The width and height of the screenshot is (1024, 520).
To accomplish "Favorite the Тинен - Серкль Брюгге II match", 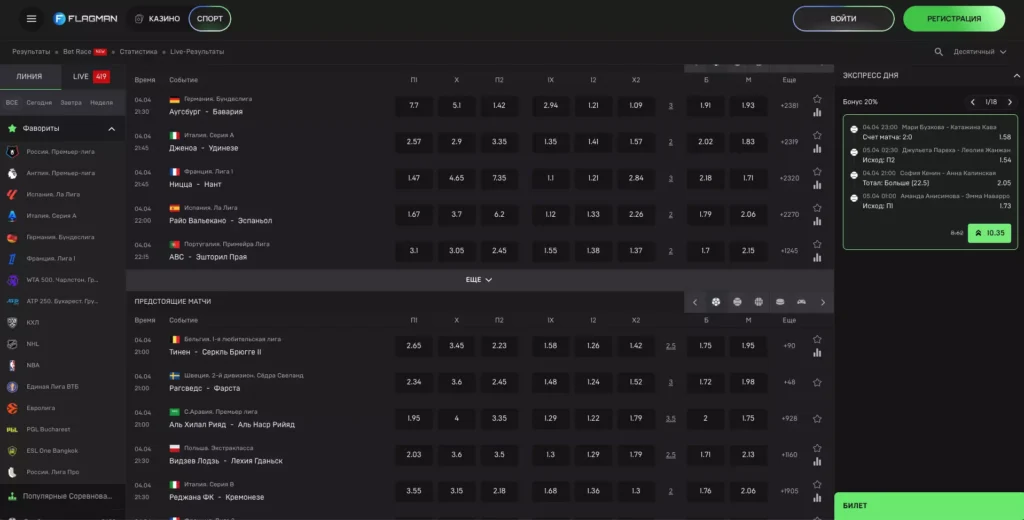I will (x=817, y=339).
